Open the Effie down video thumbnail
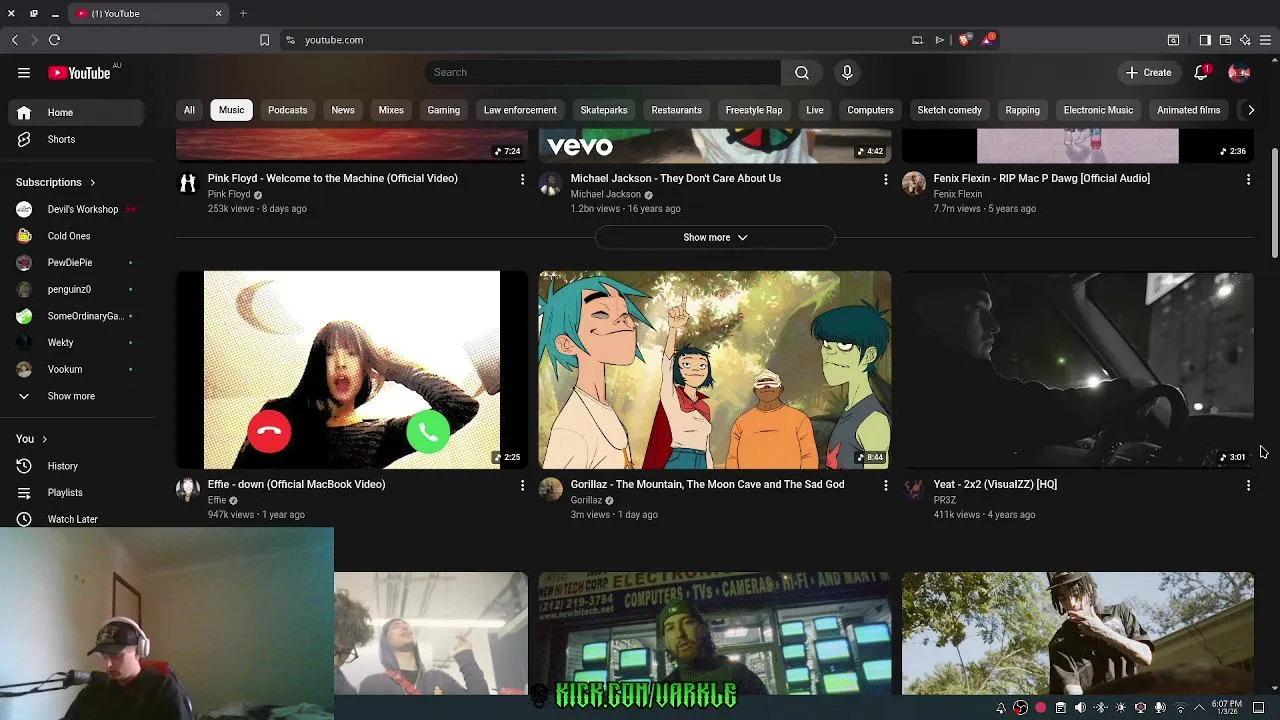 (352, 369)
